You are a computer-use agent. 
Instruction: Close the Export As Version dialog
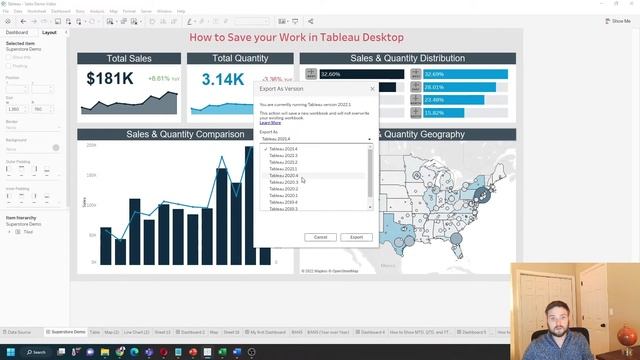372,89
